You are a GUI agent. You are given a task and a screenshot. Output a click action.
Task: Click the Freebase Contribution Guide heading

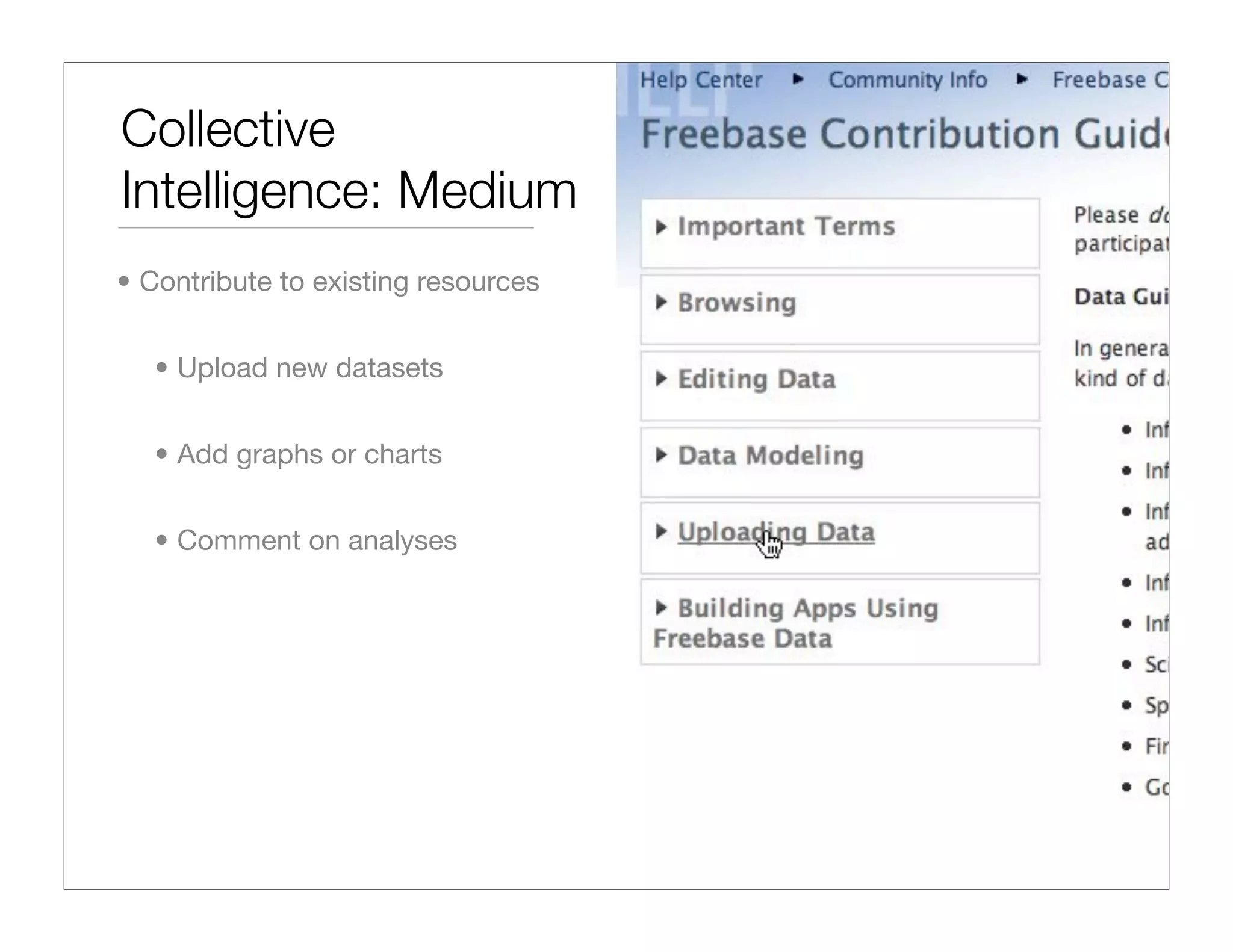[x=903, y=134]
